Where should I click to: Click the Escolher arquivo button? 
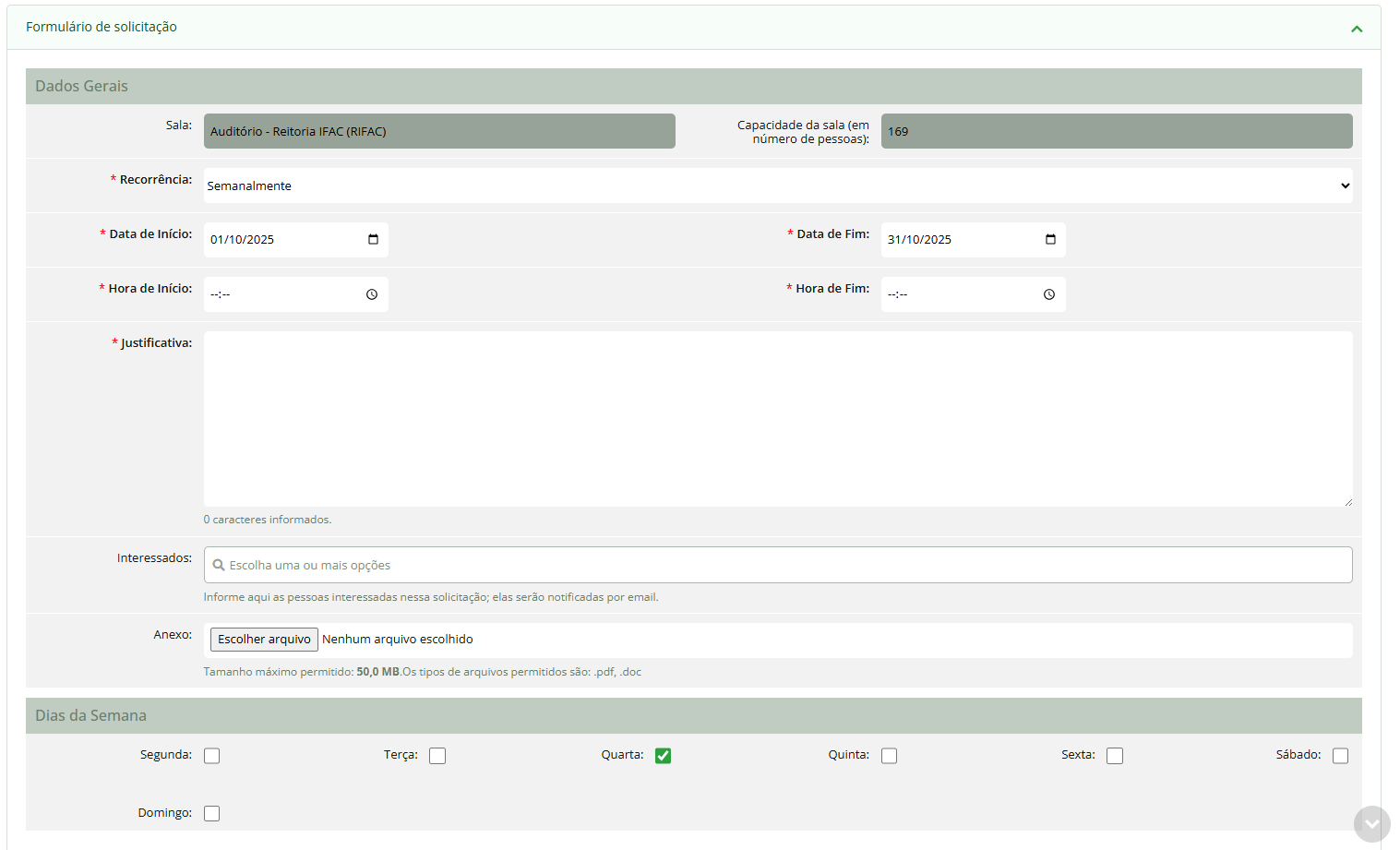click(x=264, y=640)
